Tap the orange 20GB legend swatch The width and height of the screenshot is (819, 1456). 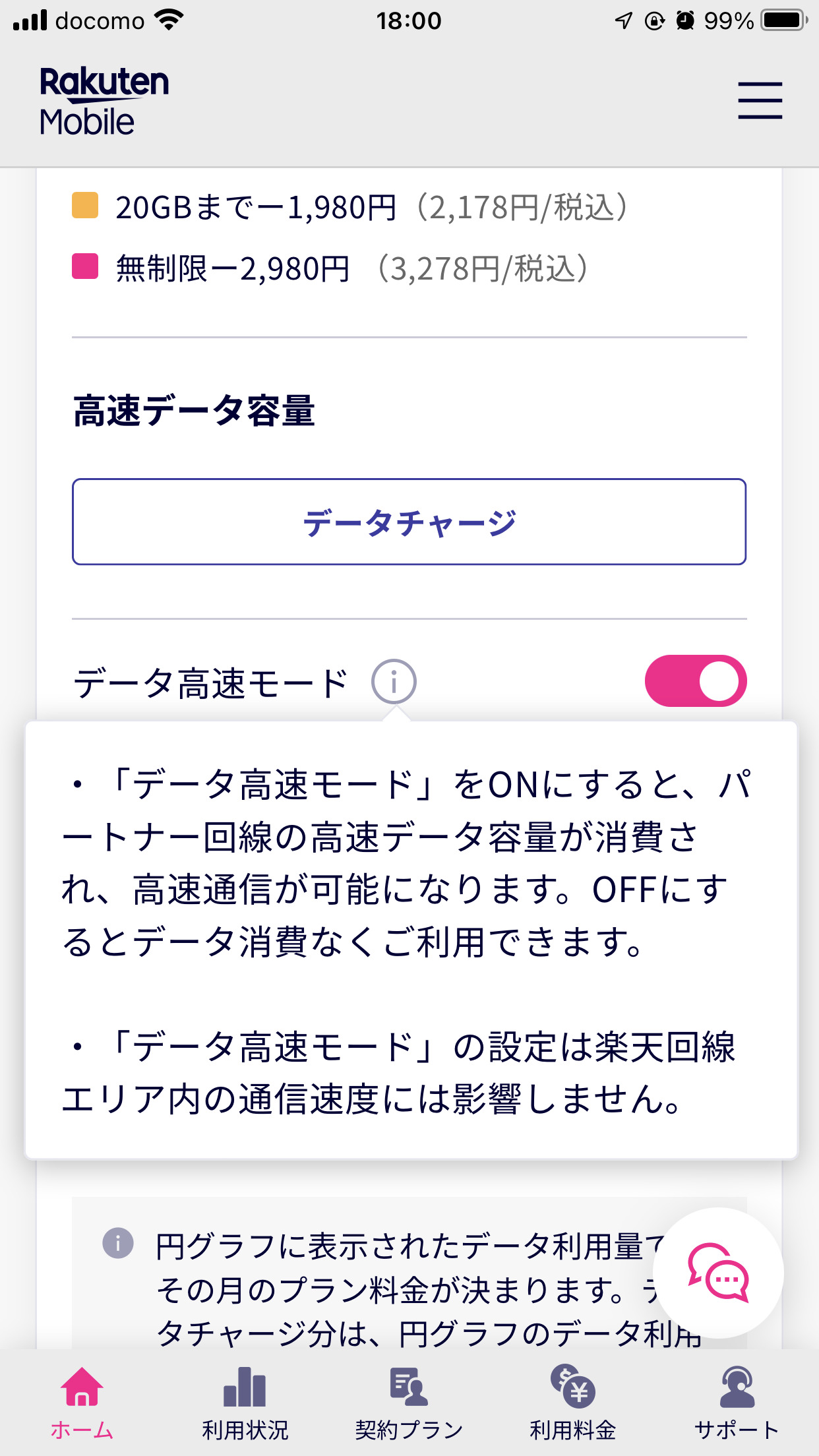(85, 205)
